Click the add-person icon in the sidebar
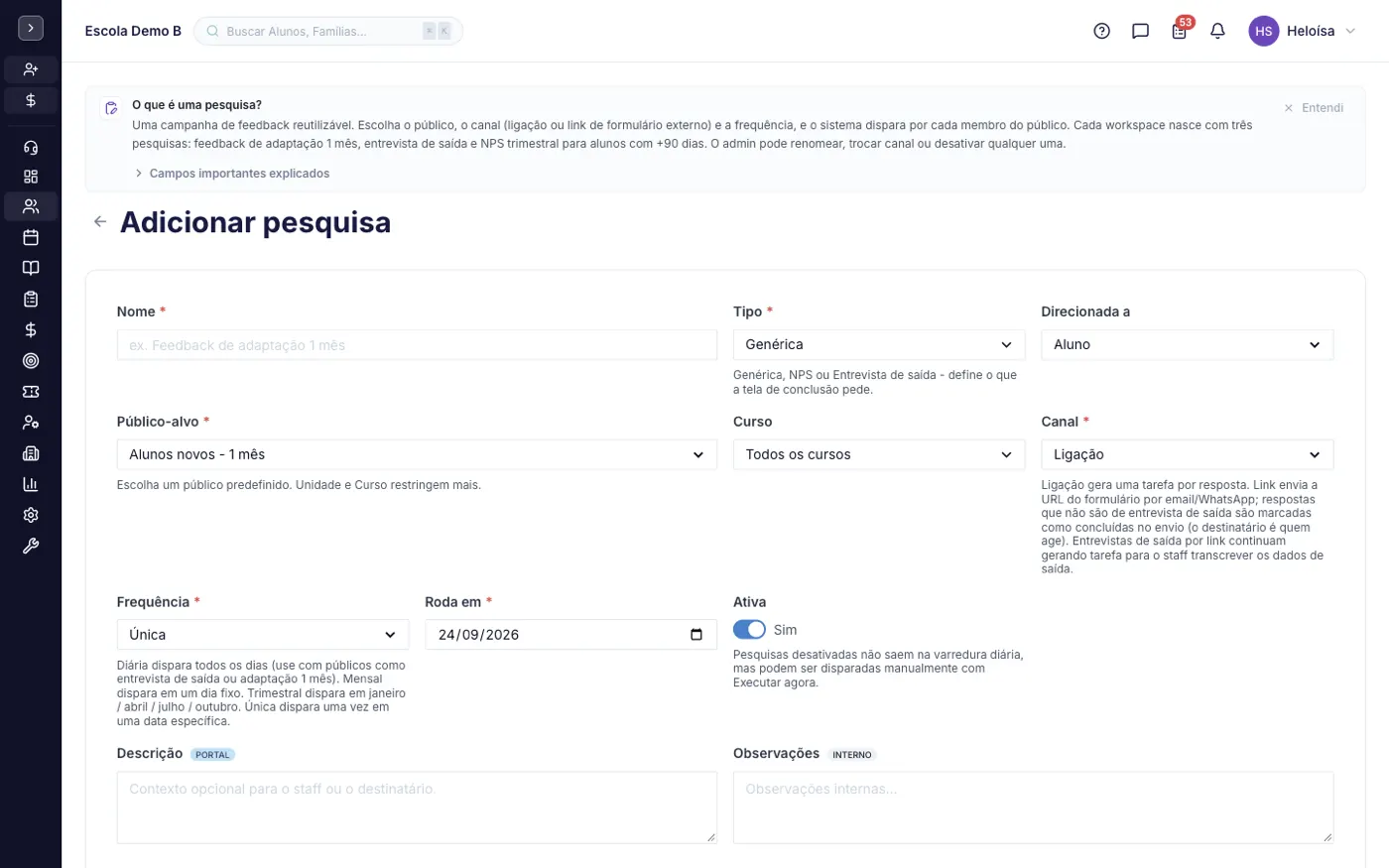Screen dimensions: 1389x868 tap(31, 69)
